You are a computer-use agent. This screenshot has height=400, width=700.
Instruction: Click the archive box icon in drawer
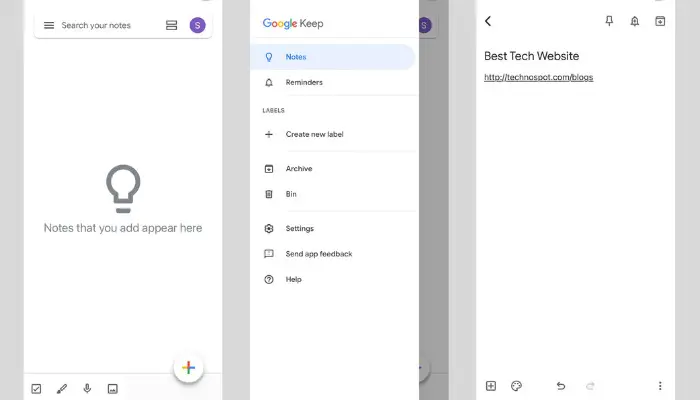(x=269, y=169)
